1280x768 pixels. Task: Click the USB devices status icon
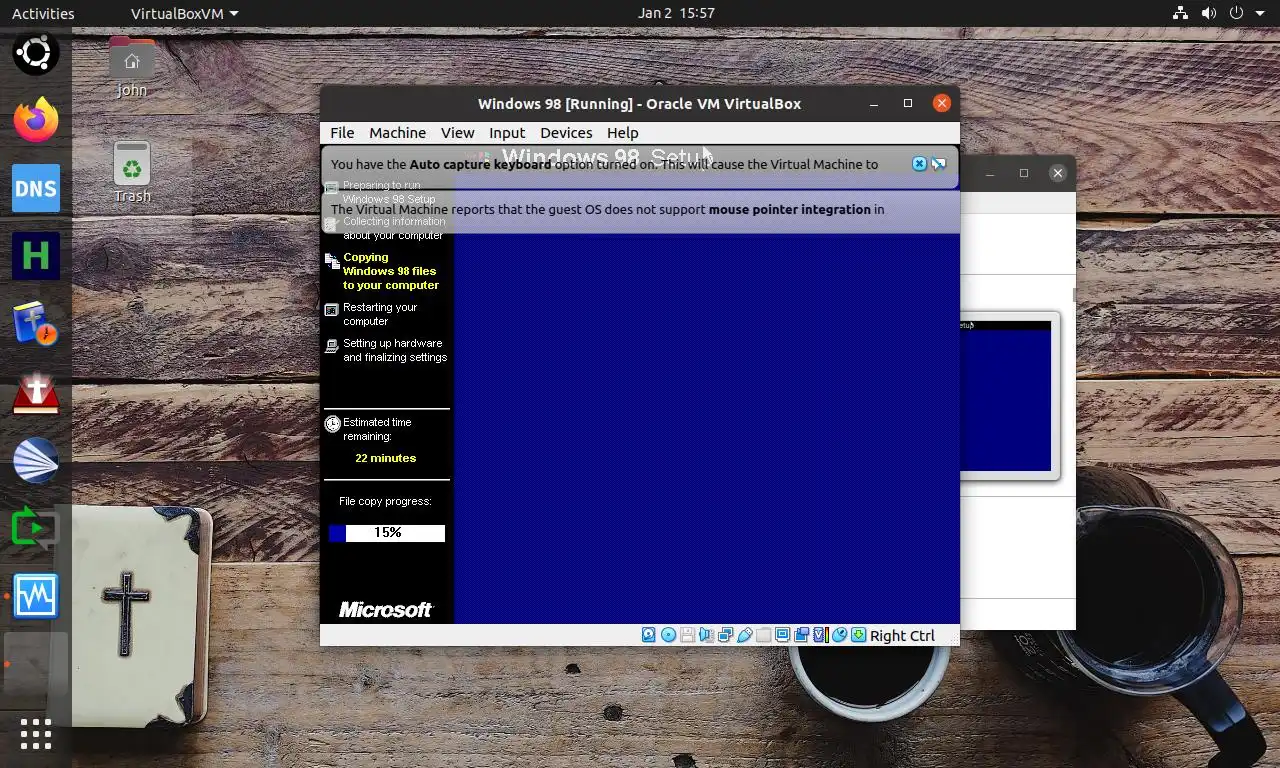click(x=744, y=635)
